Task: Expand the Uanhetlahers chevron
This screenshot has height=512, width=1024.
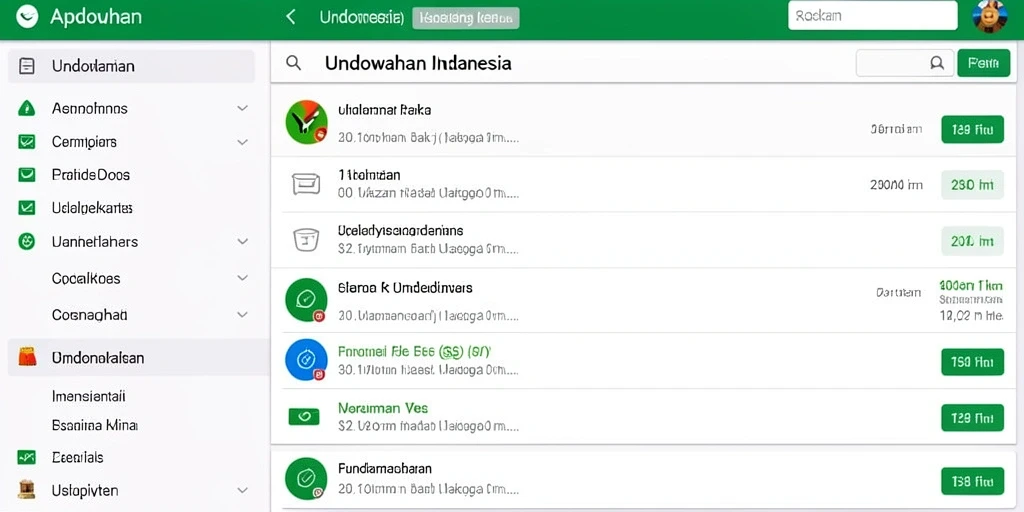Action: [242, 242]
